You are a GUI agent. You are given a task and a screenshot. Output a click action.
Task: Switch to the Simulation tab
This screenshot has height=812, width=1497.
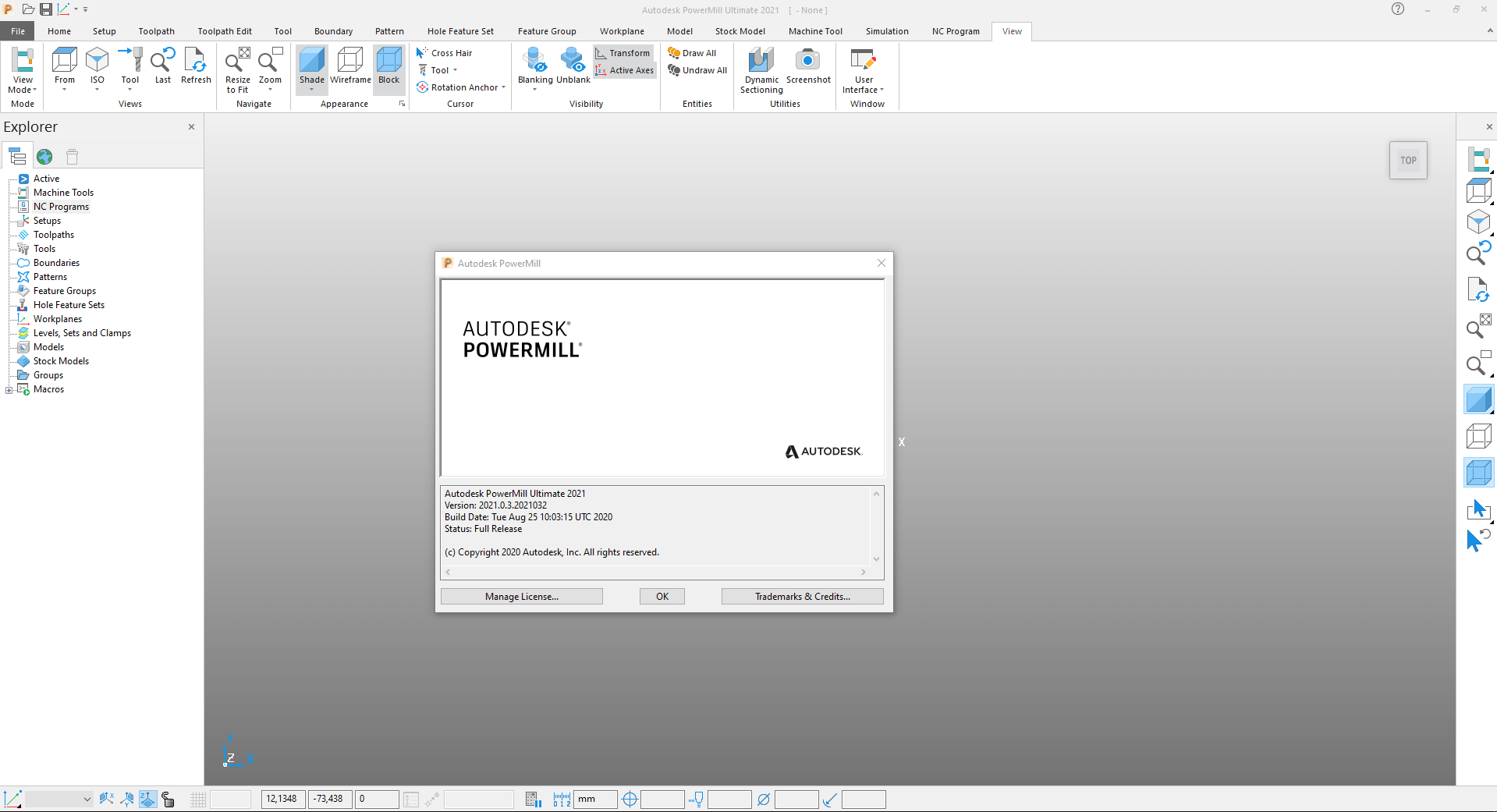887,31
